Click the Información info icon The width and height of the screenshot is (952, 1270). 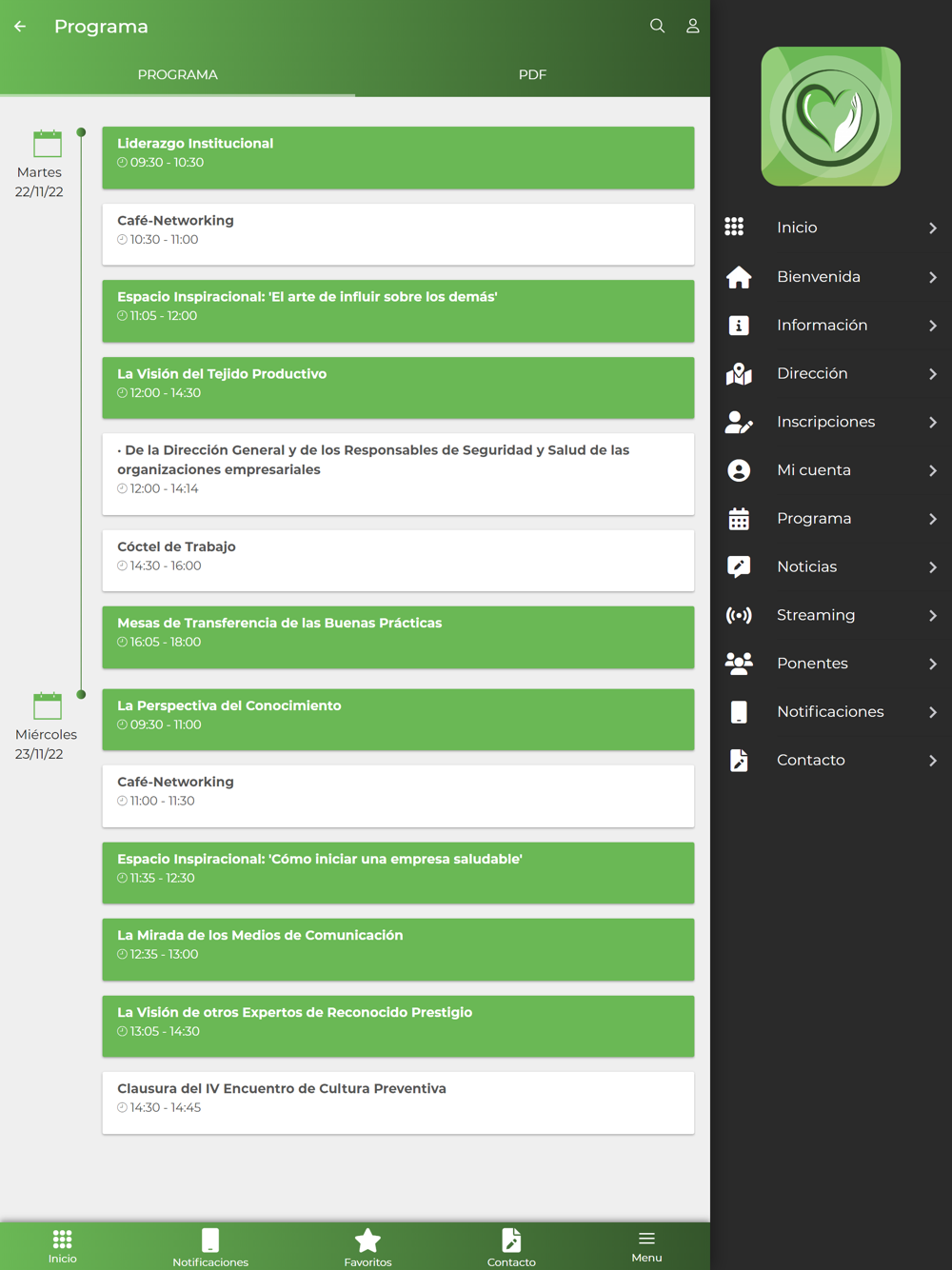(739, 326)
